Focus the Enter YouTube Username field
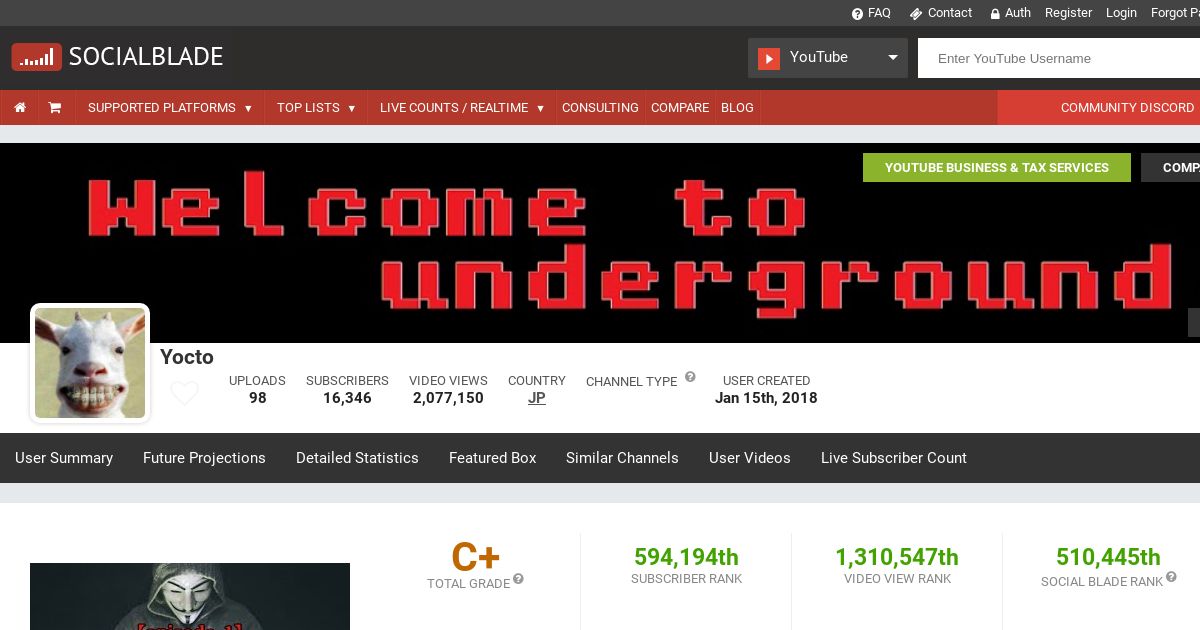Image resolution: width=1200 pixels, height=630 pixels. (1059, 58)
